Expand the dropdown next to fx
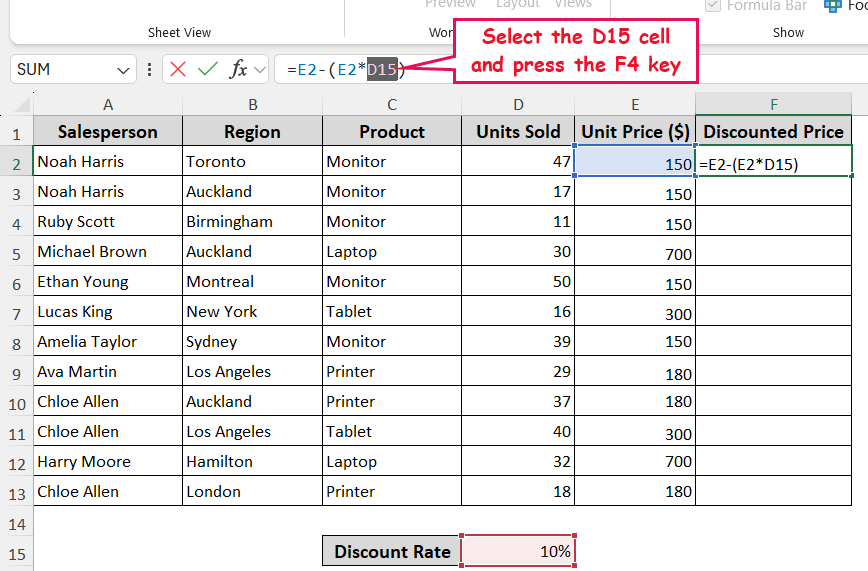868x571 pixels. [260, 70]
